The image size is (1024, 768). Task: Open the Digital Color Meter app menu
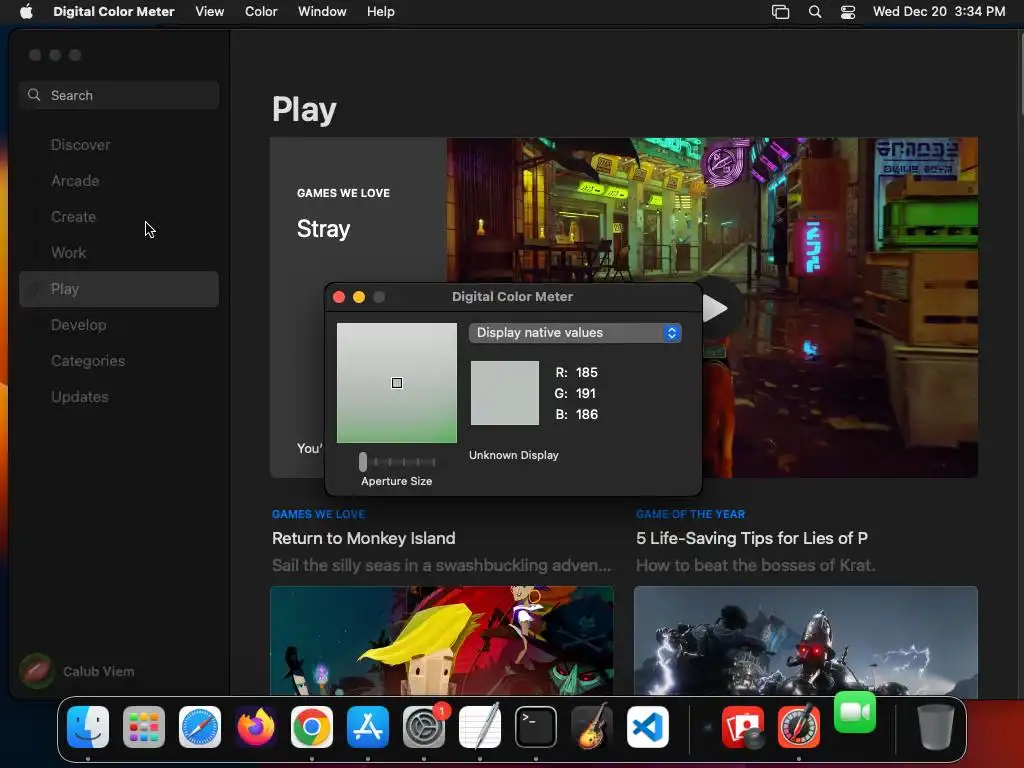(114, 11)
